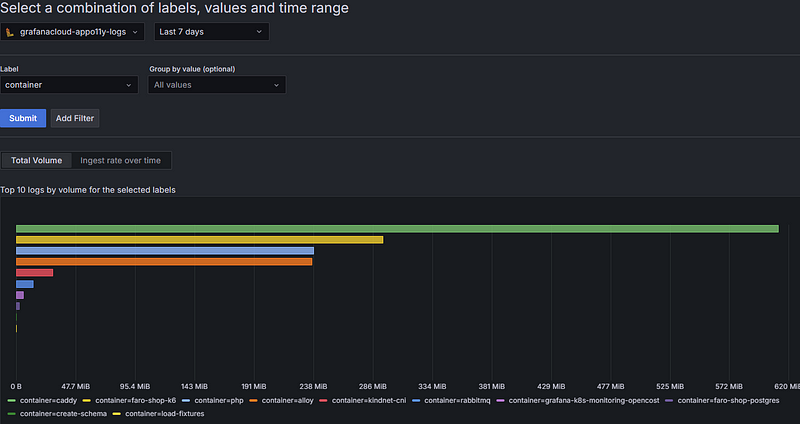This screenshot has height=424, width=800.
Task: Click the longest green bar in chart
Action: click(396, 229)
